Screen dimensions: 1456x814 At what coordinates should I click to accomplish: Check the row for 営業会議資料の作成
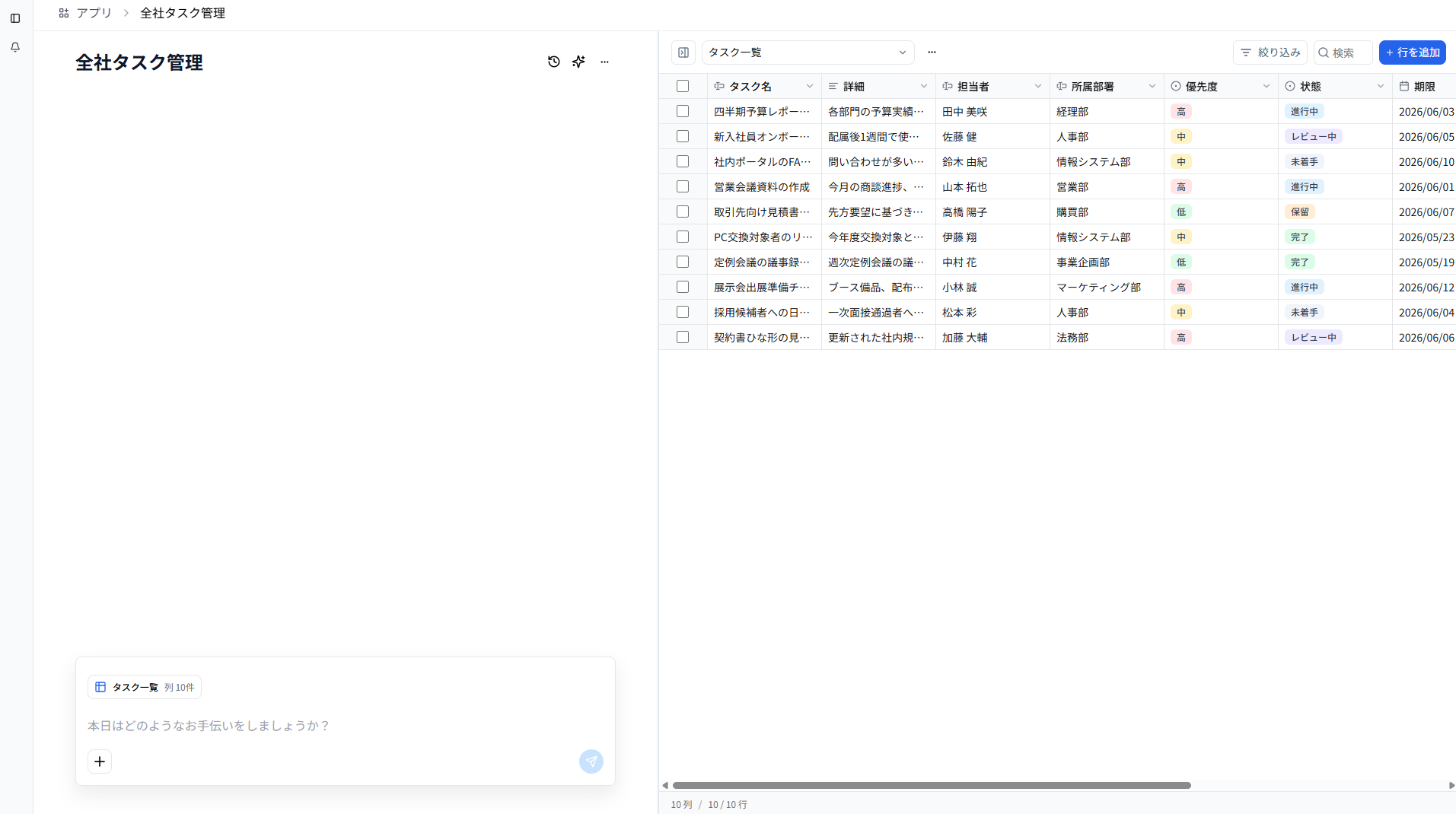[683, 186]
